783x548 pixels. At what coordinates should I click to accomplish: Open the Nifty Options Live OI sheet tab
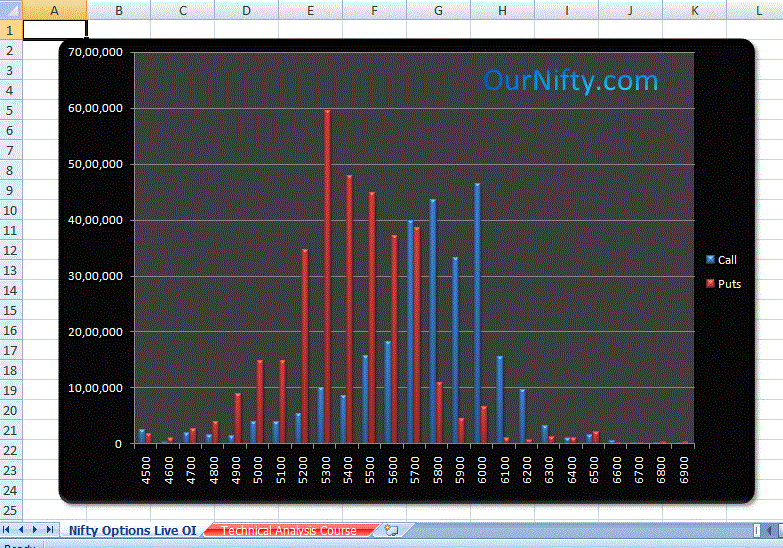[x=132, y=530]
